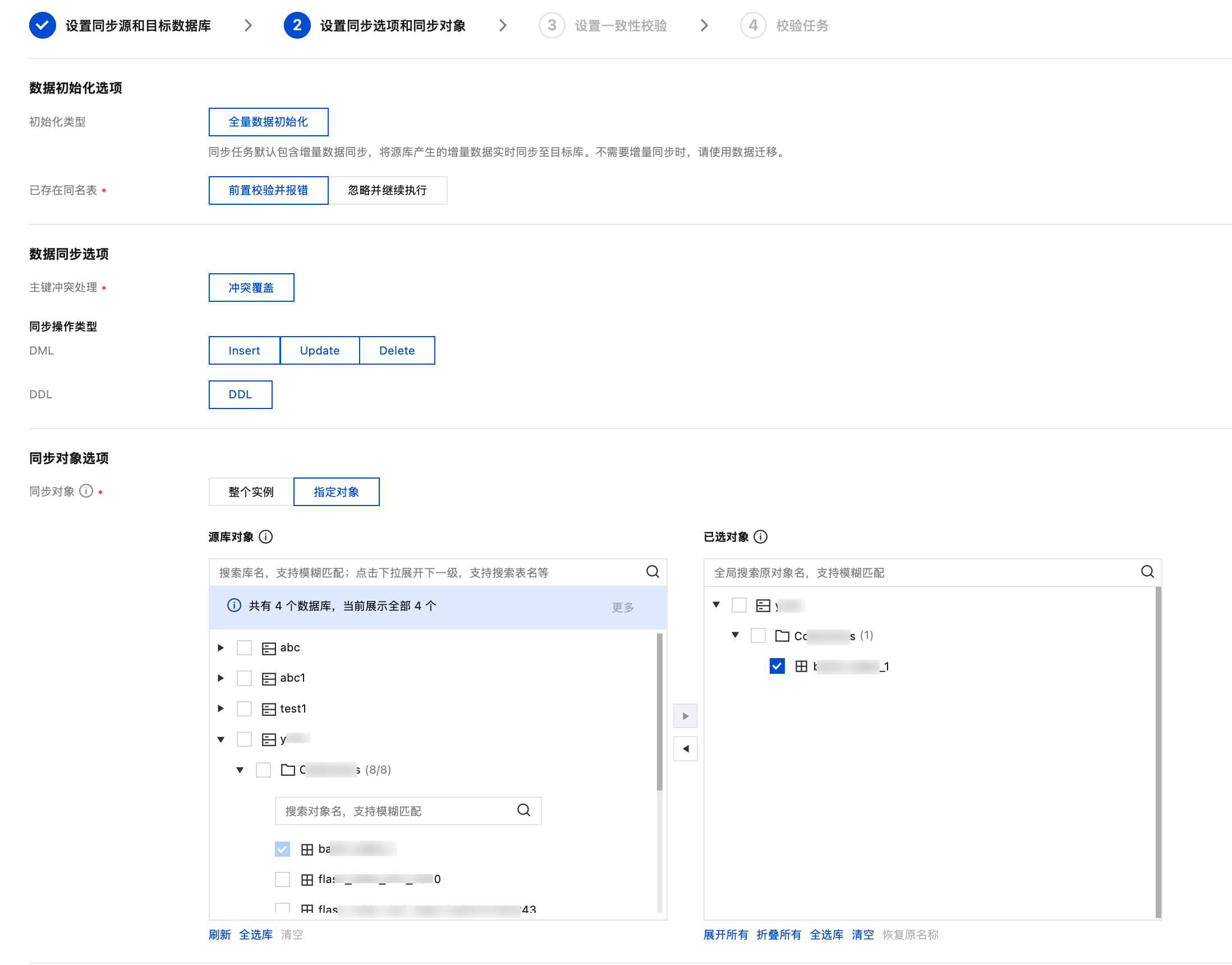Select the 整个实例 sync object option
The width and height of the screenshot is (1232, 965).
pos(251,492)
